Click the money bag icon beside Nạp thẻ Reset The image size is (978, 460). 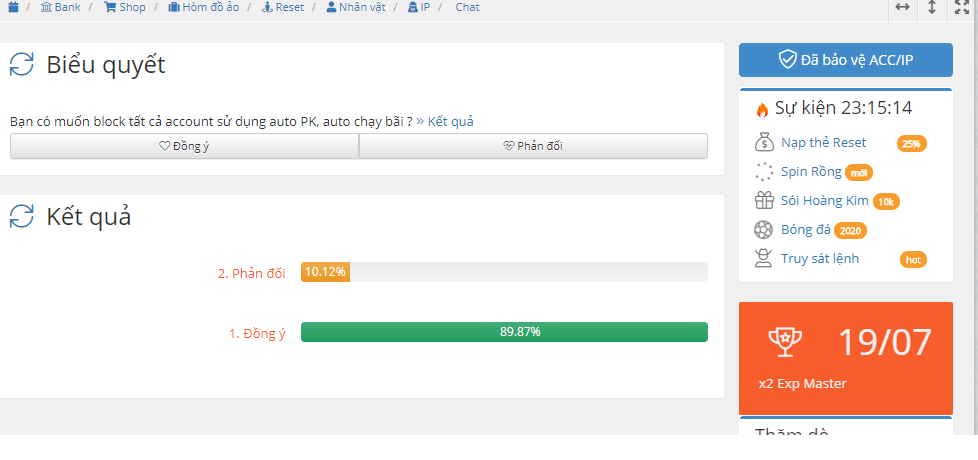764,143
